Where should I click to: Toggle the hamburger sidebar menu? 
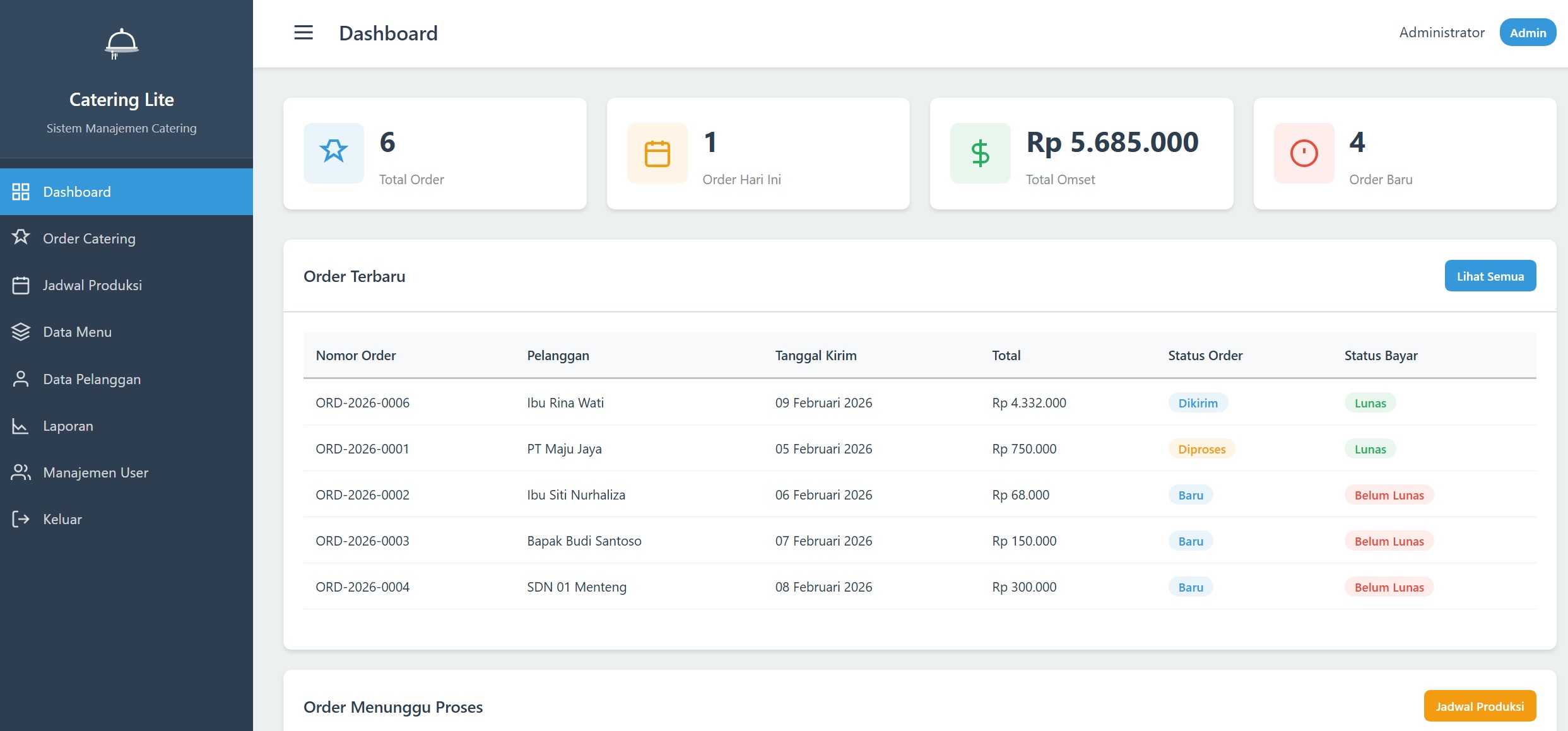[304, 33]
